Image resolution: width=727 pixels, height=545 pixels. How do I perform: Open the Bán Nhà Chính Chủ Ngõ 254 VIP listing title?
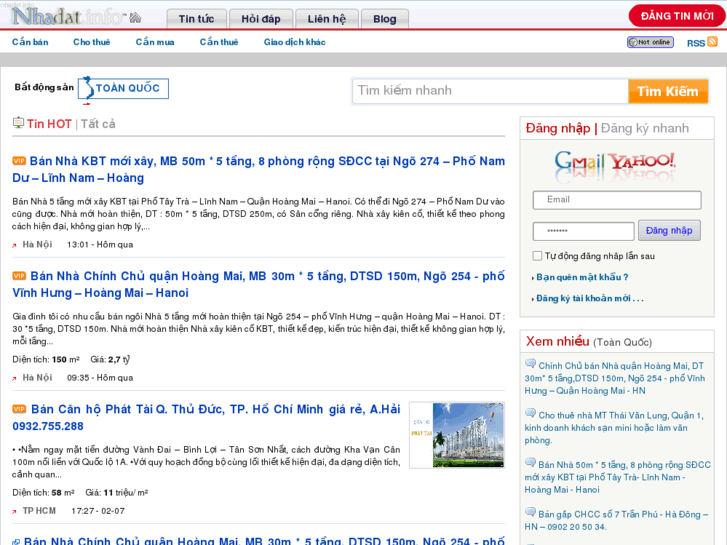(259, 284)
